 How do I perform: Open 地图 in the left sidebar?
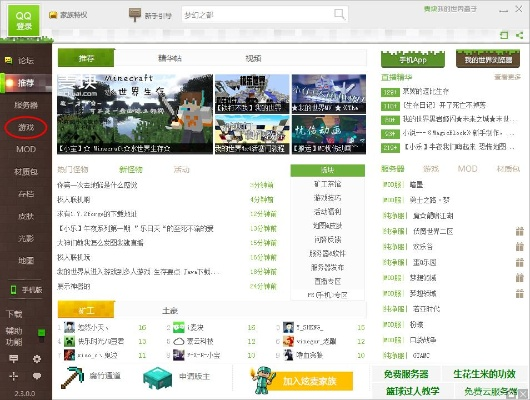click(26, 261)
